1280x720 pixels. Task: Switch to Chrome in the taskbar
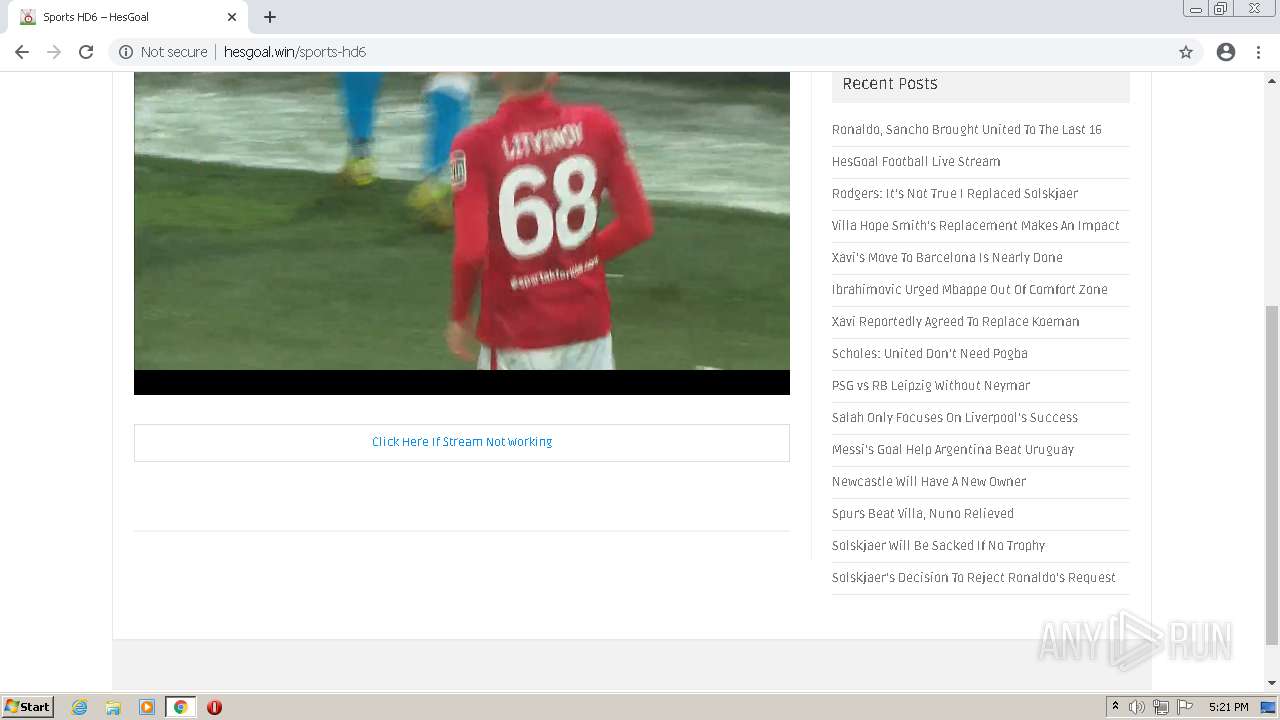pyautogui.click(x=180, y=707)
